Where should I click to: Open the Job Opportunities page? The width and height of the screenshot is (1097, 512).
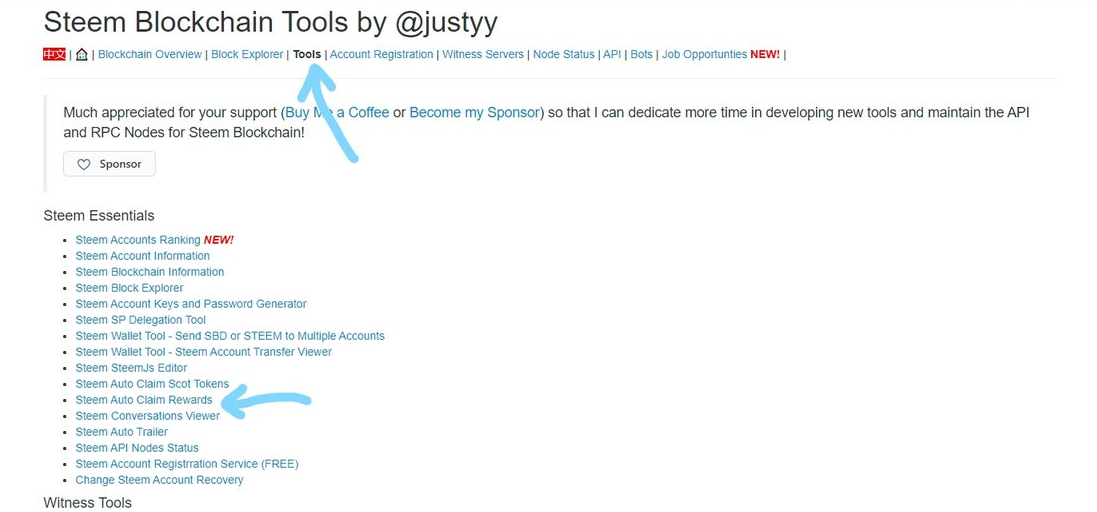tap(705, 55)
